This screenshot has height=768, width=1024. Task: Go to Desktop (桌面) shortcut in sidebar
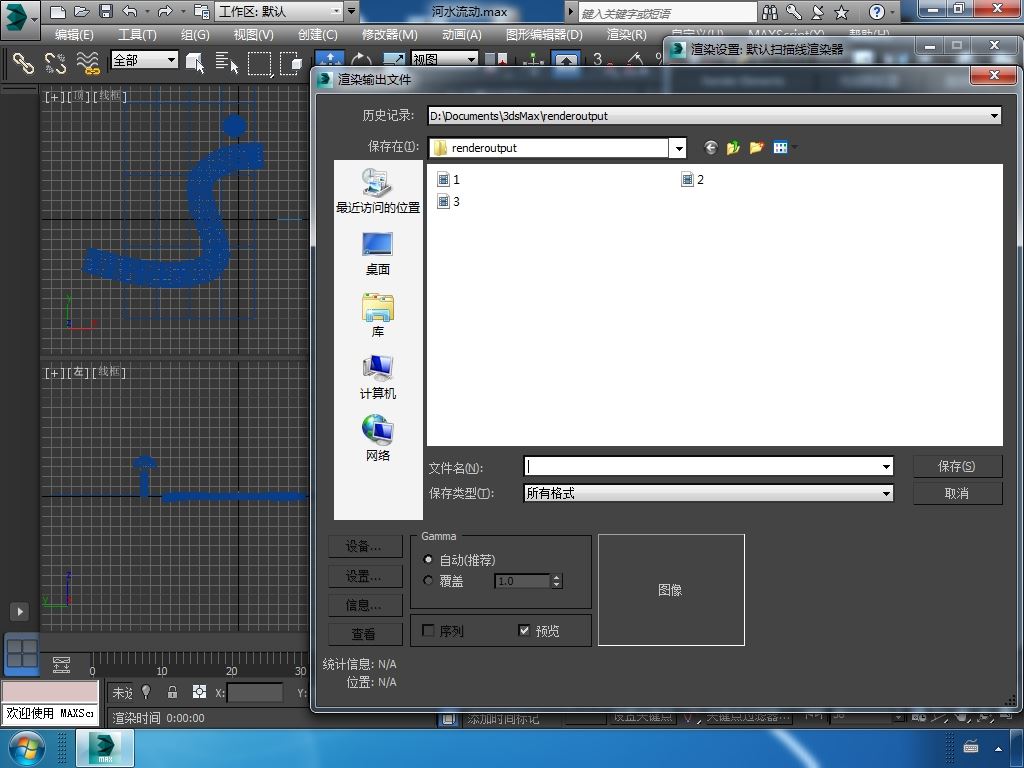tap(377, 253)
